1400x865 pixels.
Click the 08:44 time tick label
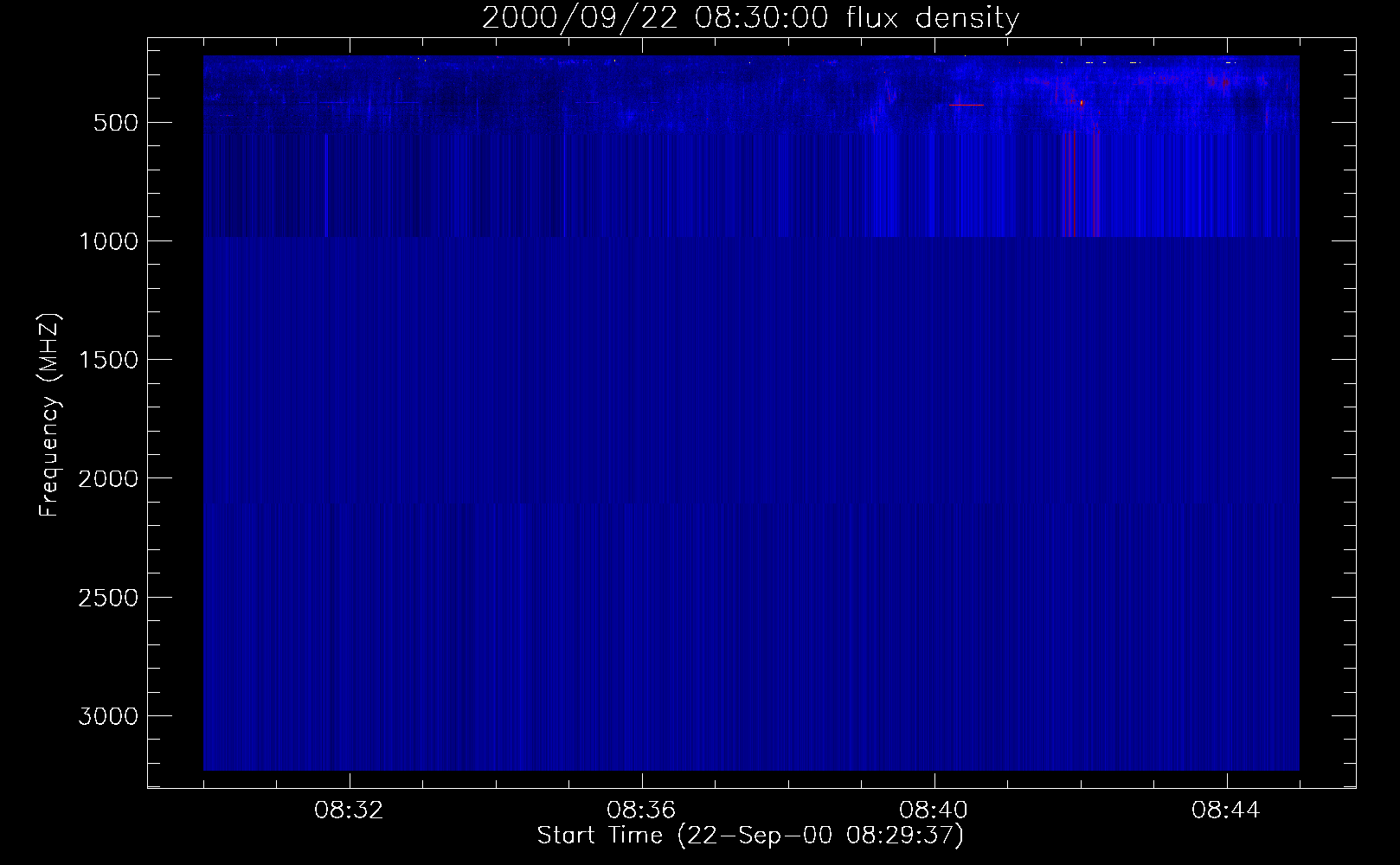point(1226,811)
